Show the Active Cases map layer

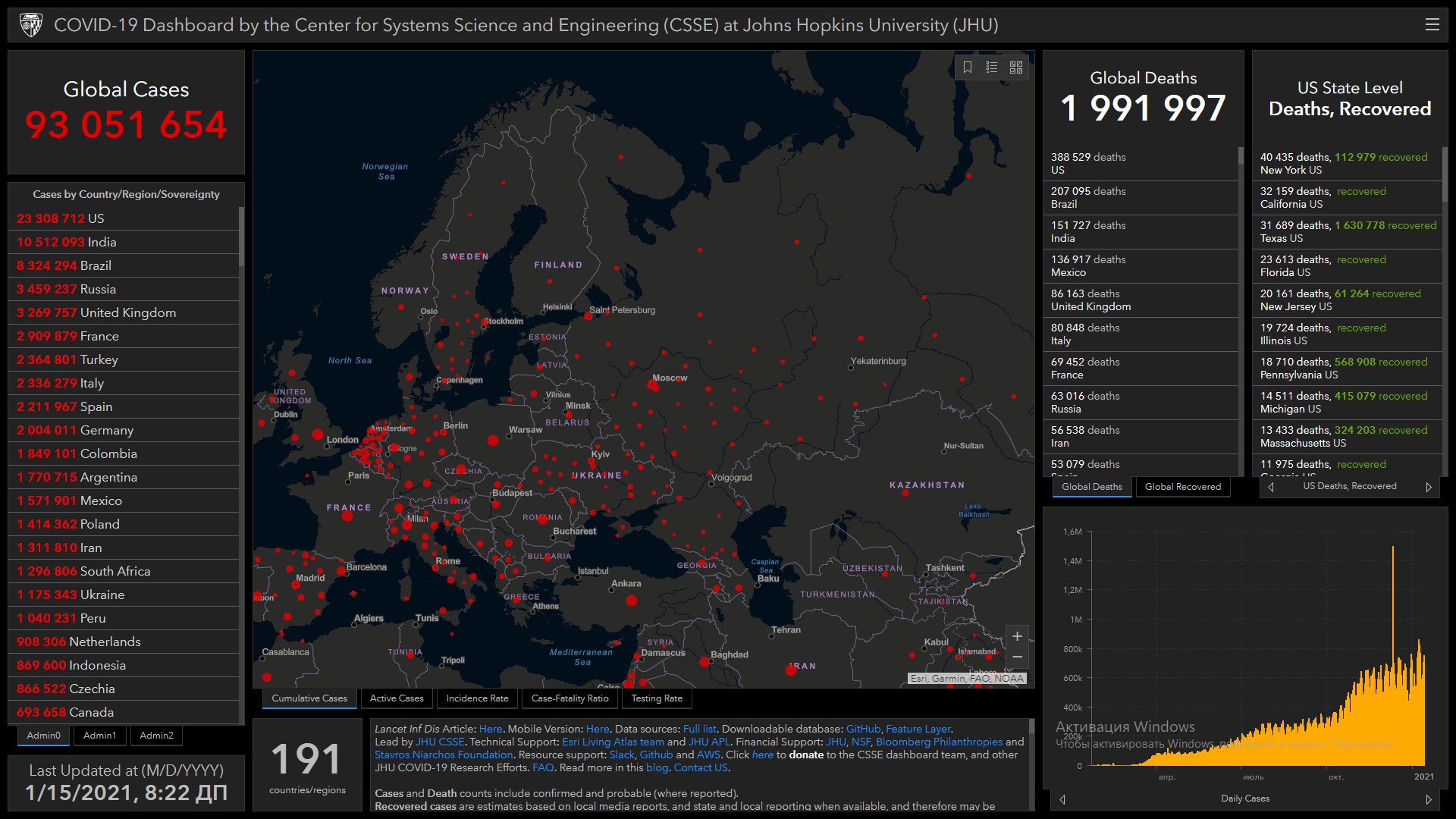click(397, 698)
